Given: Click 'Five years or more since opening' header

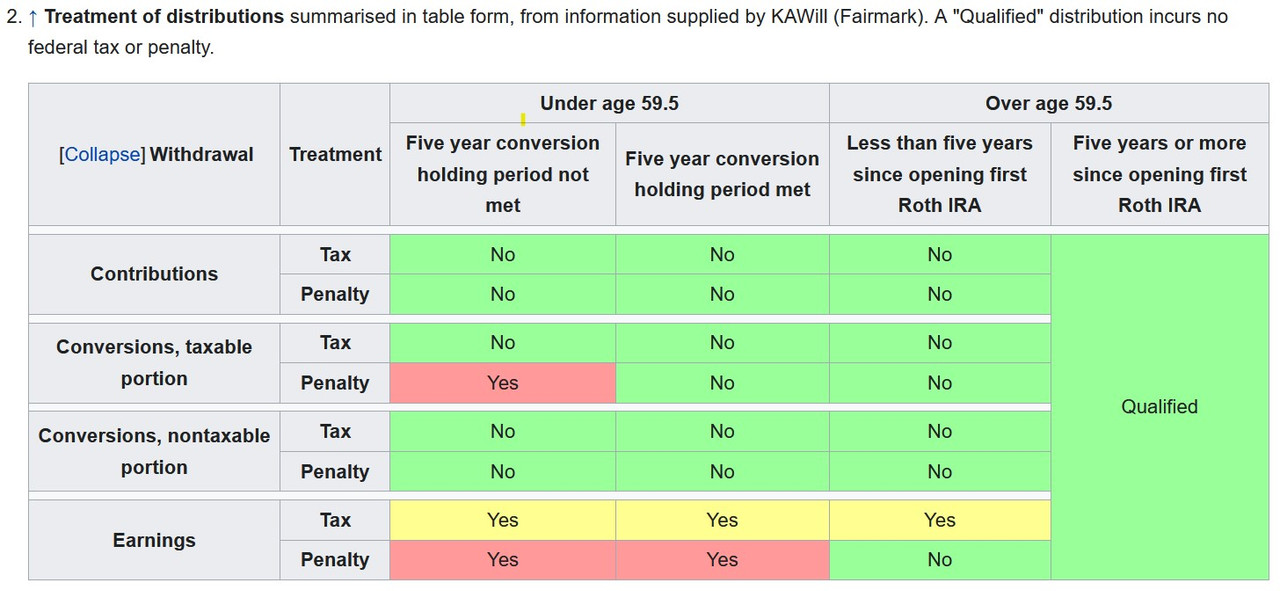Looking at the screenshot, I should point(1159,174).
